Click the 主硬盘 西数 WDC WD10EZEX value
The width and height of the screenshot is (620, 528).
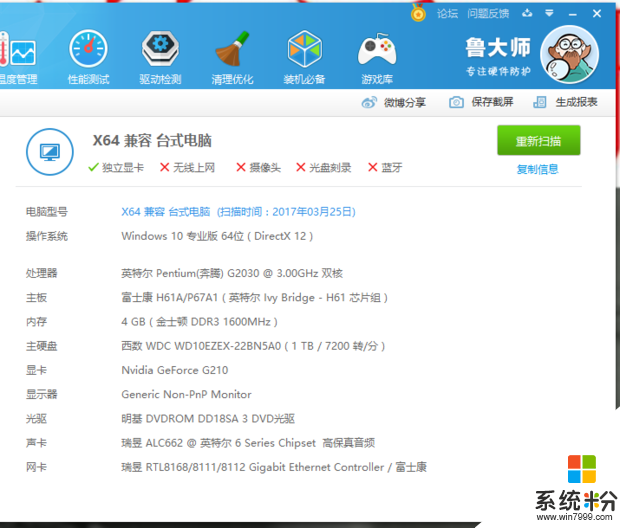pyautogui.click(x=253, y=346)
